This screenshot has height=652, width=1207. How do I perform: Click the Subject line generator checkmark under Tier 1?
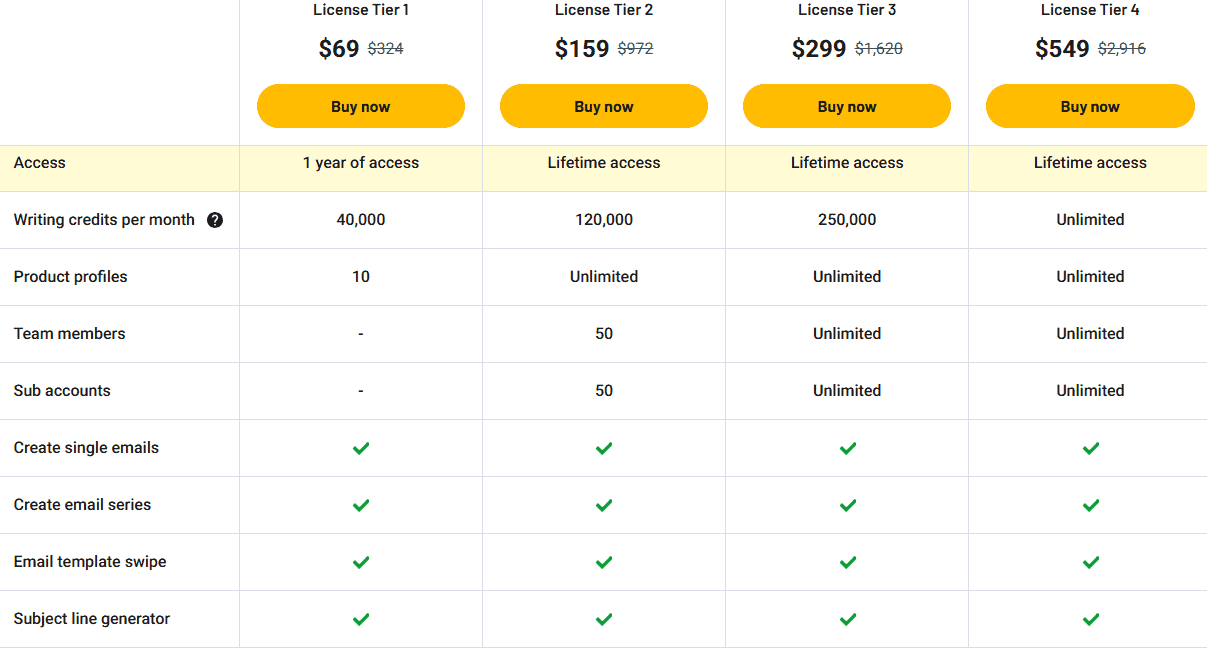(x=360, y=619)
